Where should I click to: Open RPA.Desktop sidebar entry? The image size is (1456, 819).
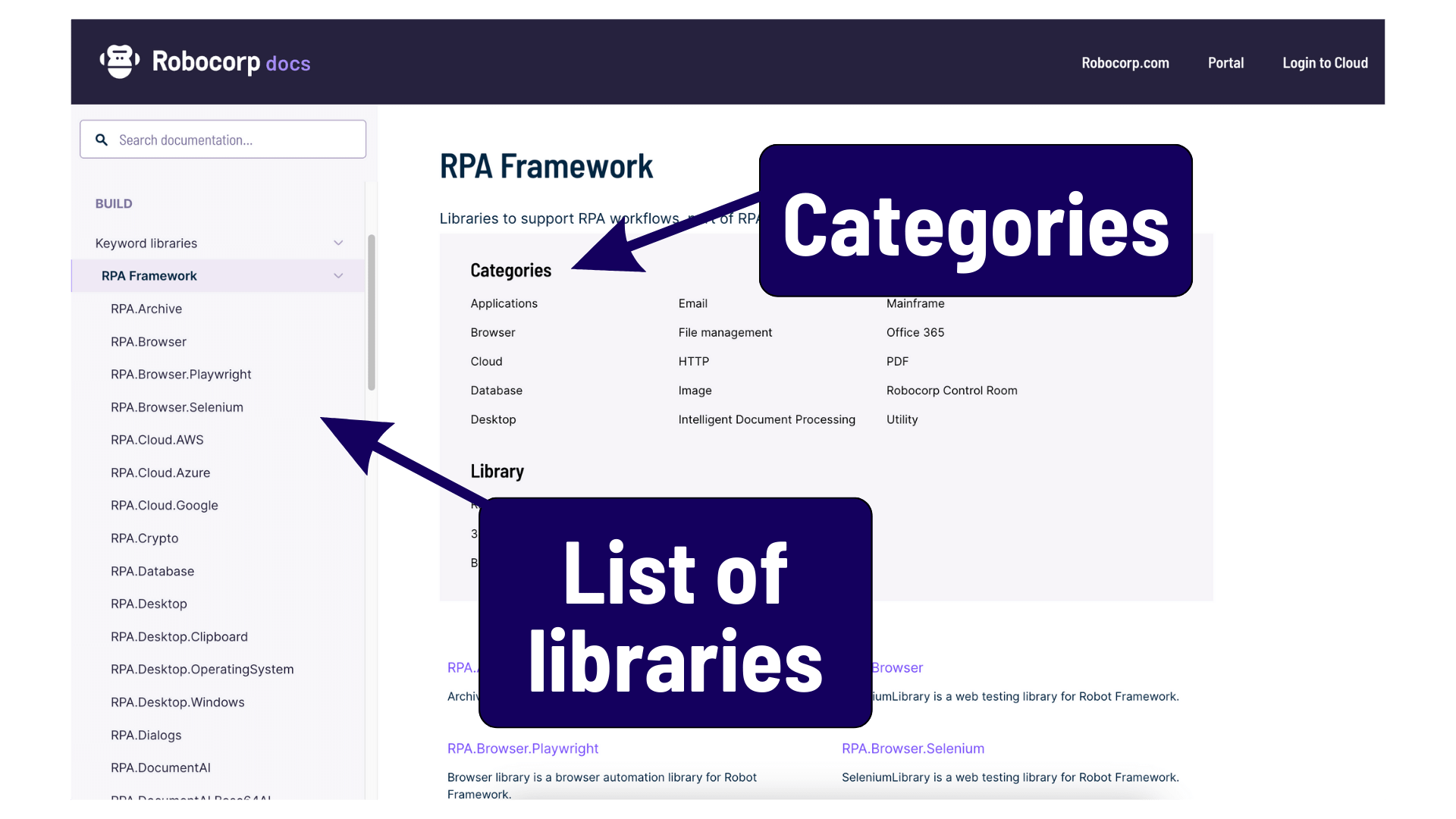pyautogui.click(x=149, y=604)
